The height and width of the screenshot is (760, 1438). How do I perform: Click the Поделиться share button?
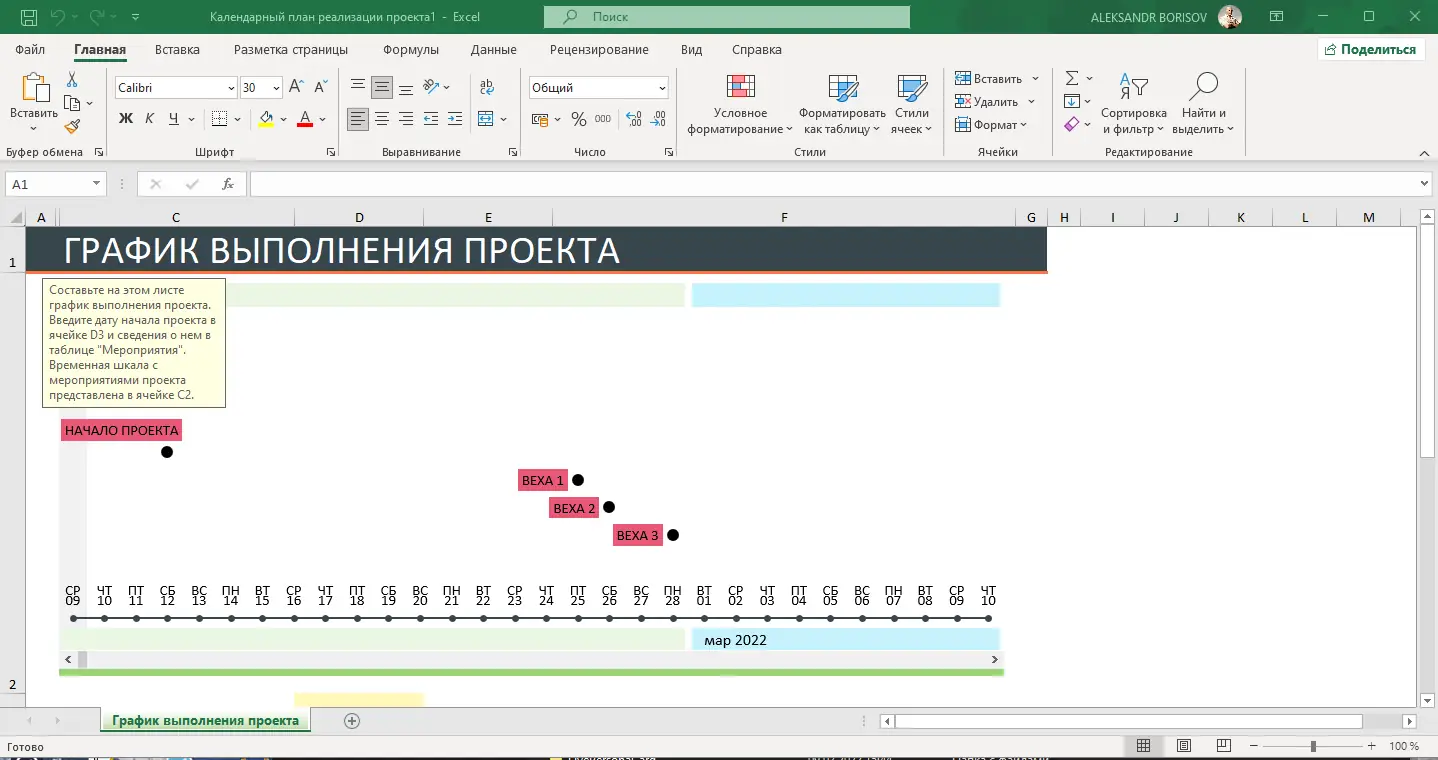click(1371, 49)
